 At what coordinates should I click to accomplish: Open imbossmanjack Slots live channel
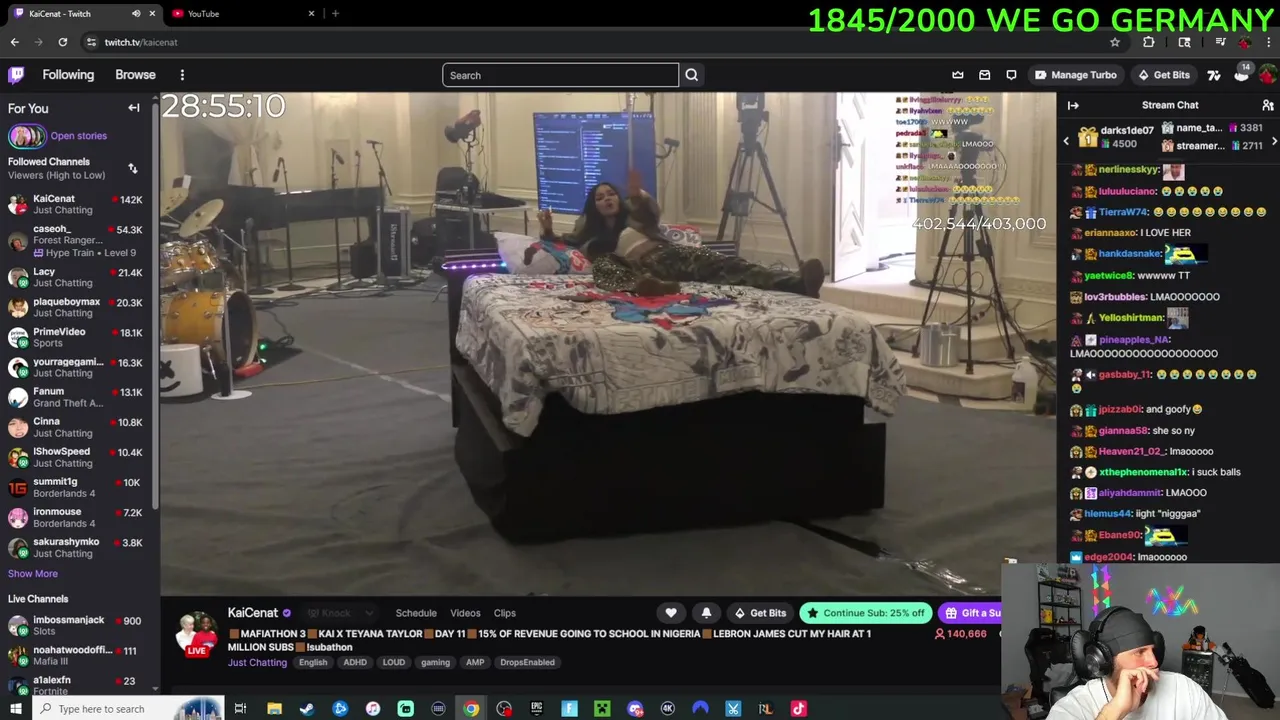[x=76, y=626]
